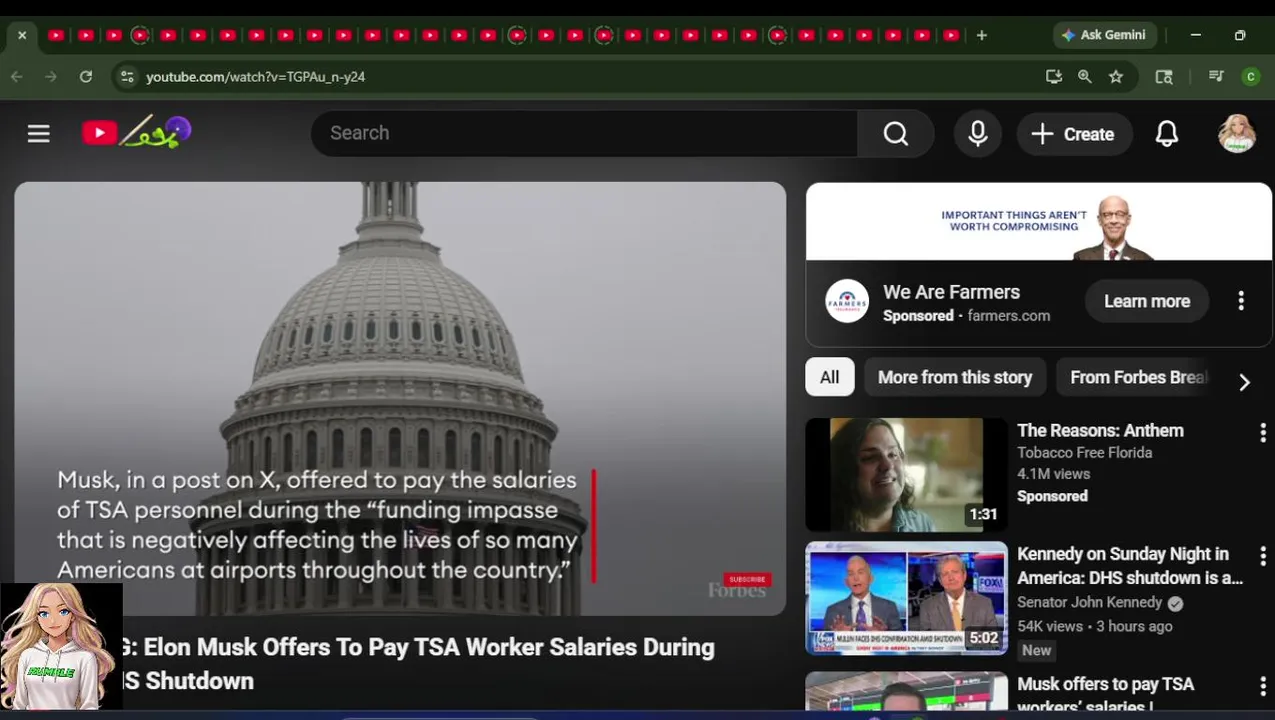This screenshot has width=1275, height=720.
Task: Click the install/cast icon in address bar
Action: [1053, 76]
